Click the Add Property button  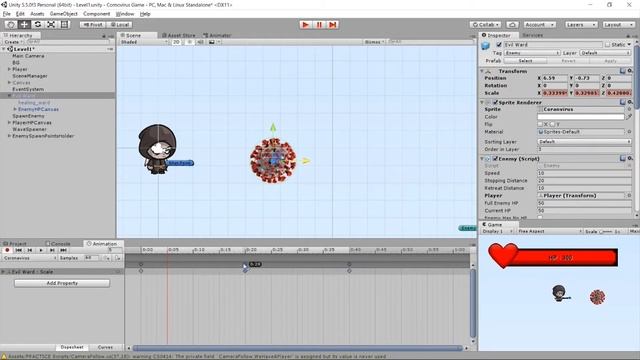pyautogui.click(x=62, y=283)
